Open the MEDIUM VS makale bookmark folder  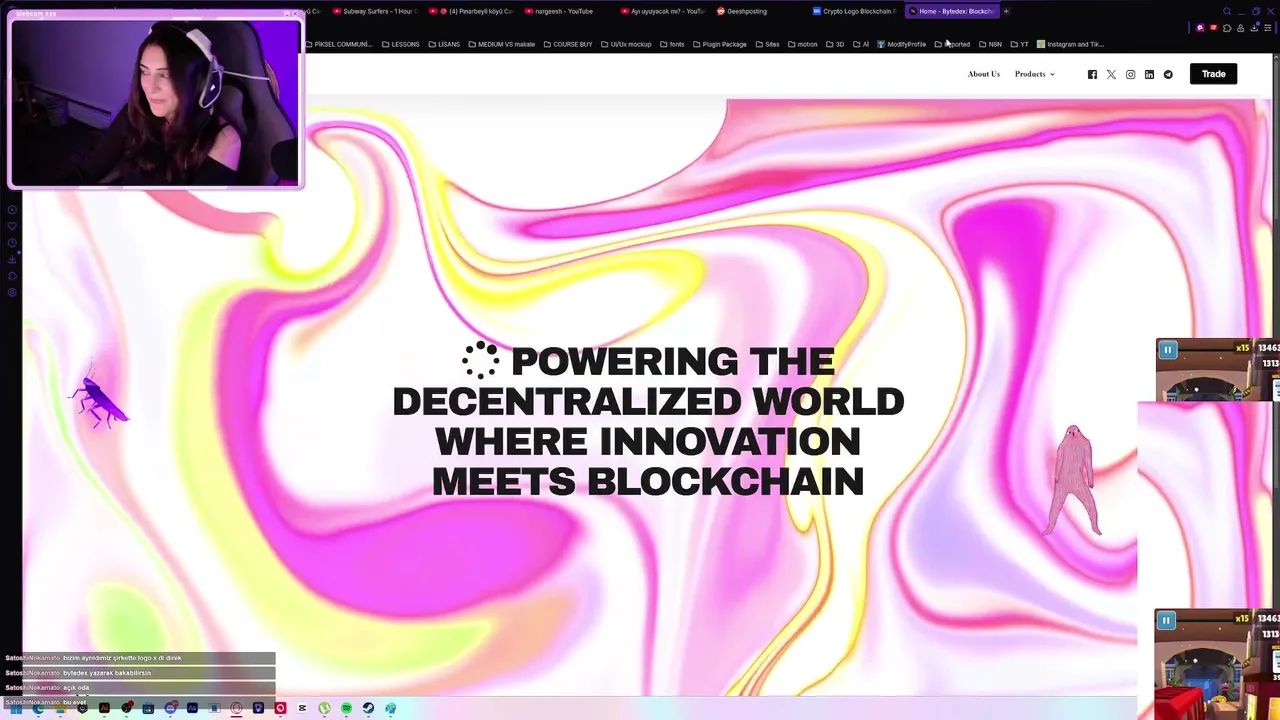tap(501, 44)
